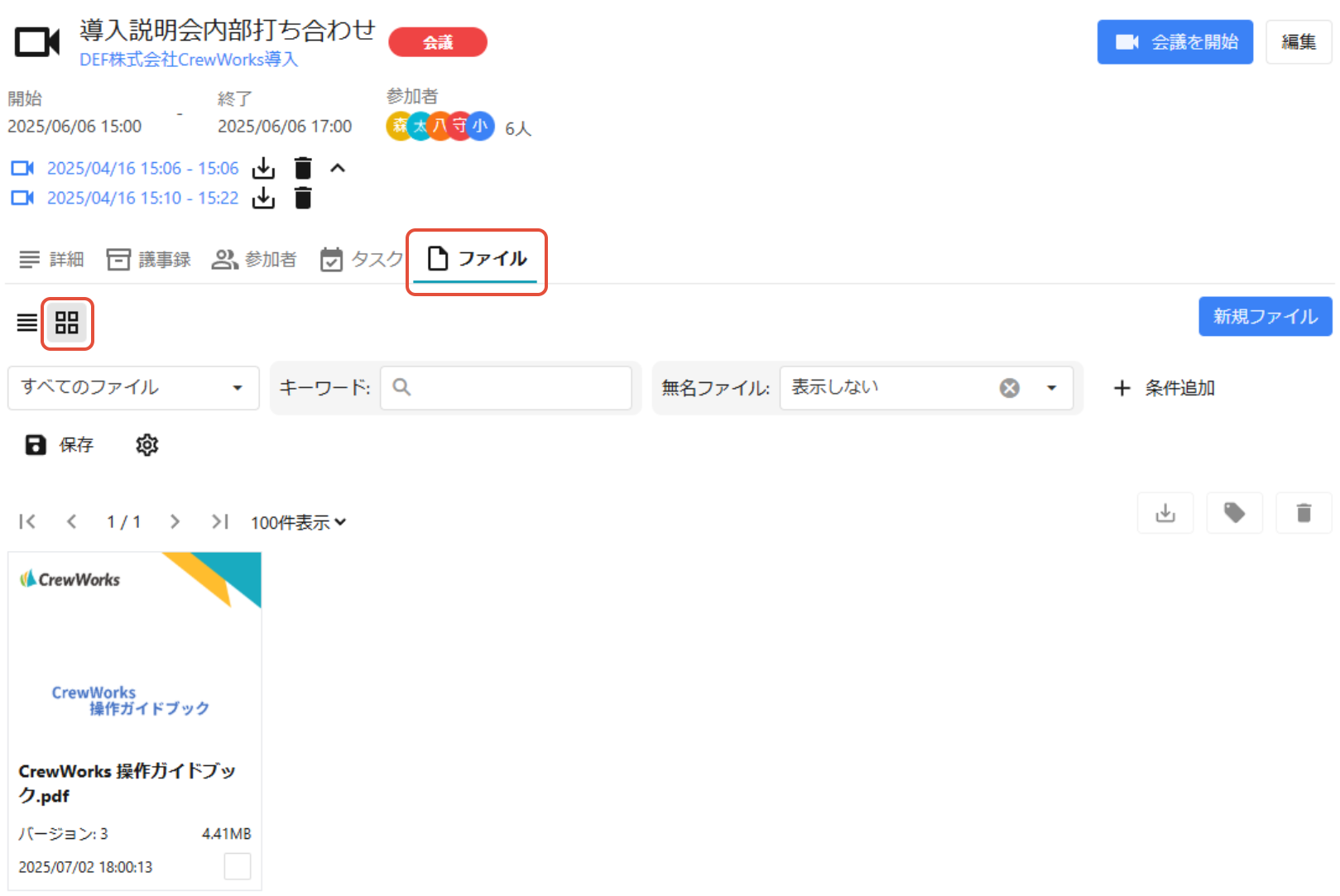Click the 6人 participant count
Screen dimensions: 1340x896
pyautogui.click(x=518, y=128)
